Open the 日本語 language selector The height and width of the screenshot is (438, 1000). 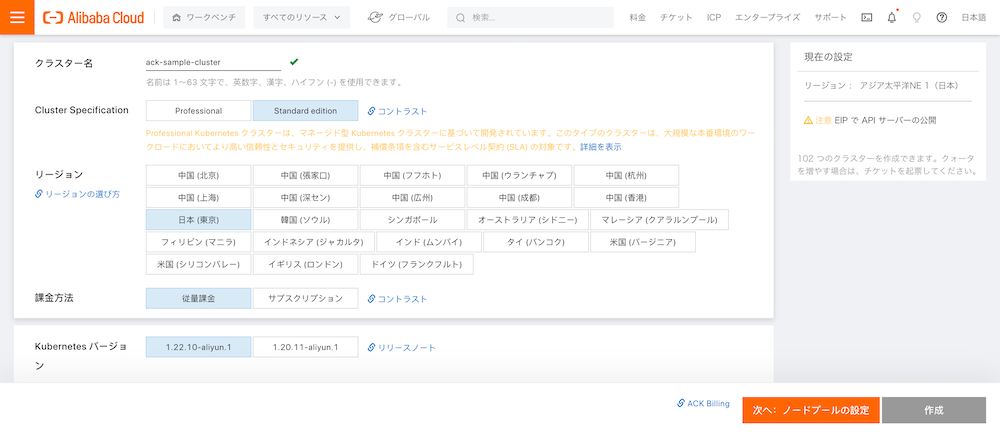coord(973,18)
